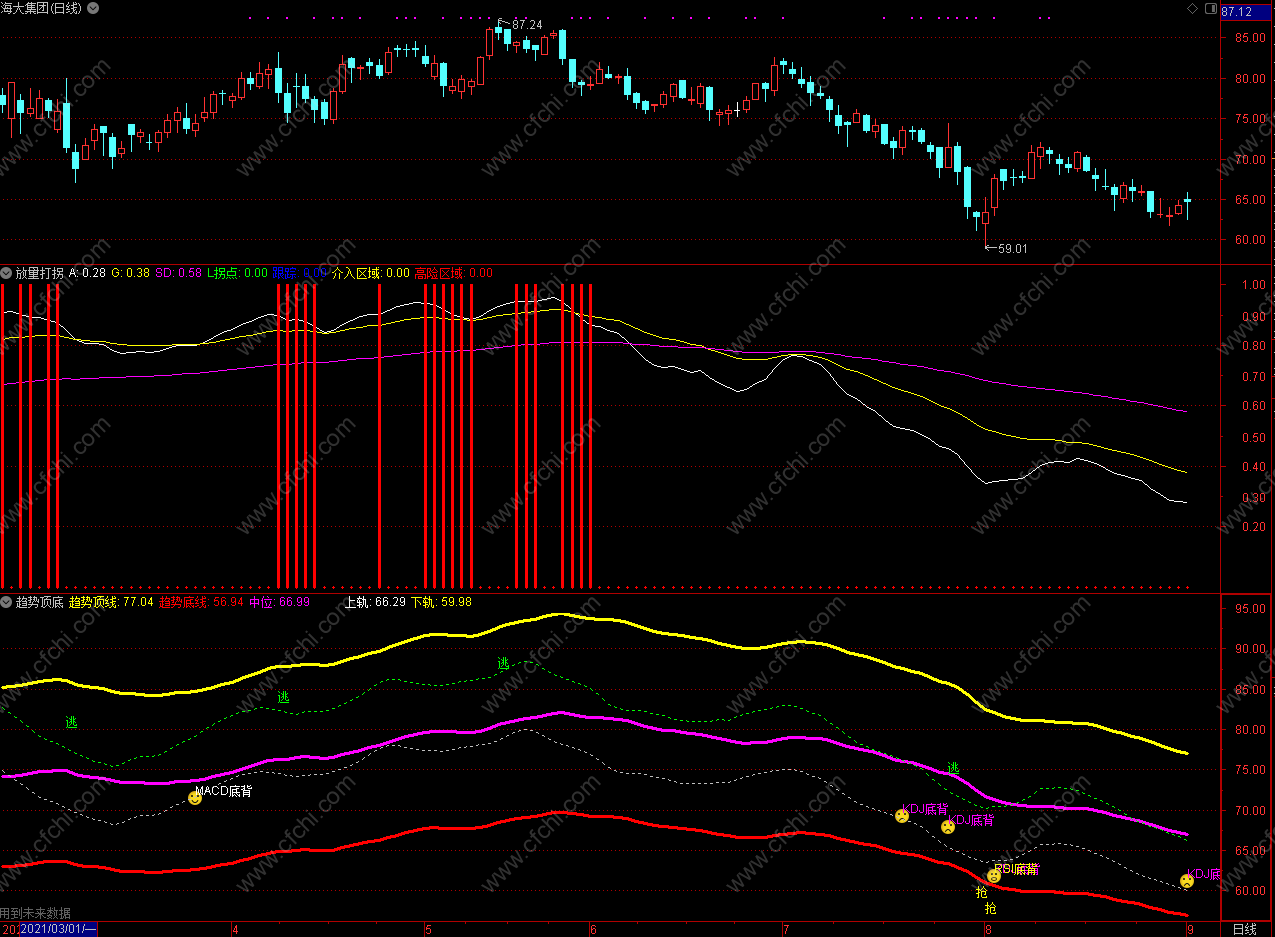Image resolution: width=1275 pixels, height=937 pixels.
Task: Click the 中位: 66.99 value
Action: pyautogui.click(x=279, y=602)
